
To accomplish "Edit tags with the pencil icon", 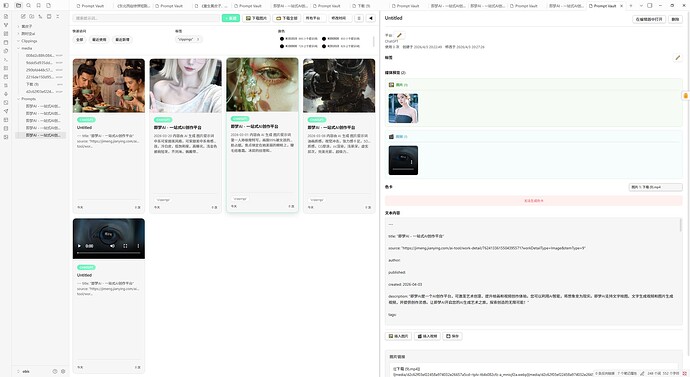I will tap(678, 58).
